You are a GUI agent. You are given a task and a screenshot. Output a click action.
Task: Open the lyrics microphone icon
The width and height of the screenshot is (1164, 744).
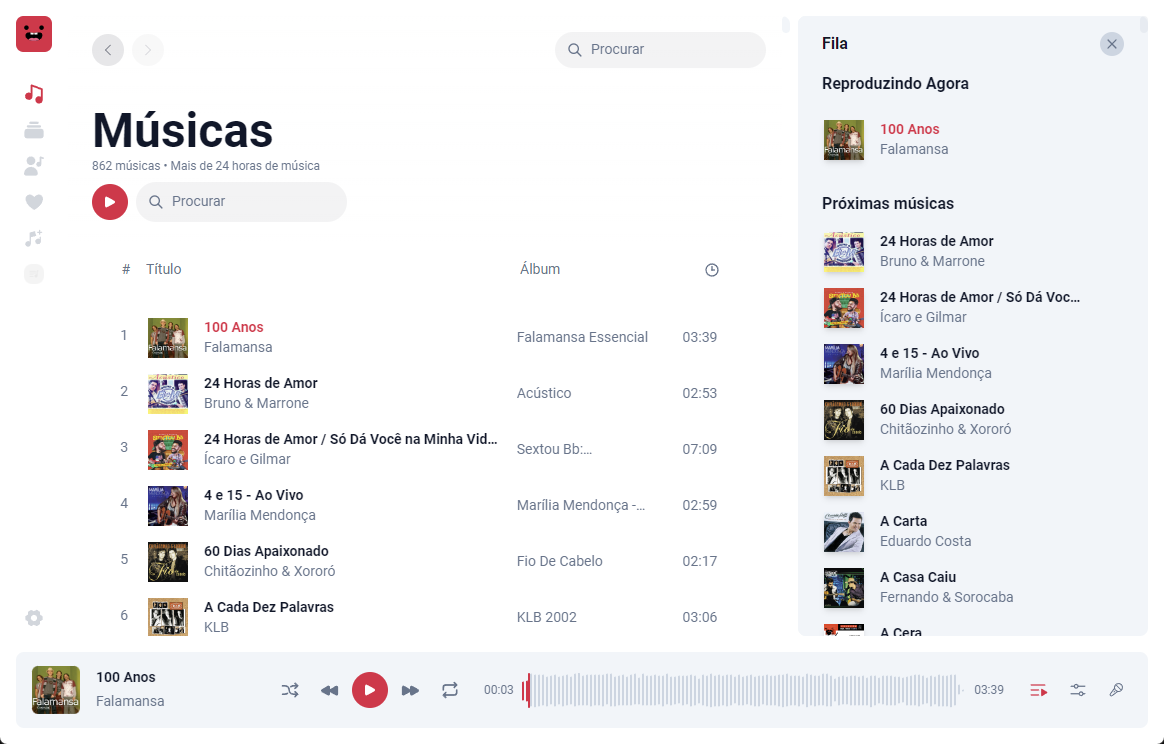1116,690
